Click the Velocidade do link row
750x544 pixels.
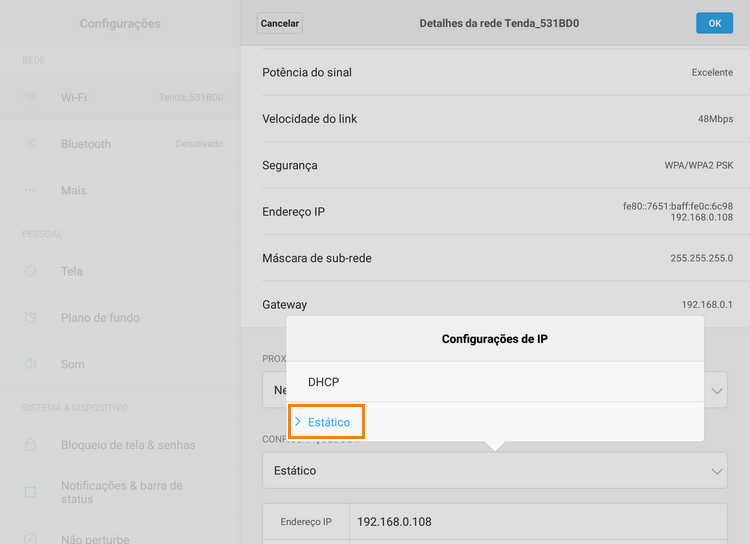[497, 119]
